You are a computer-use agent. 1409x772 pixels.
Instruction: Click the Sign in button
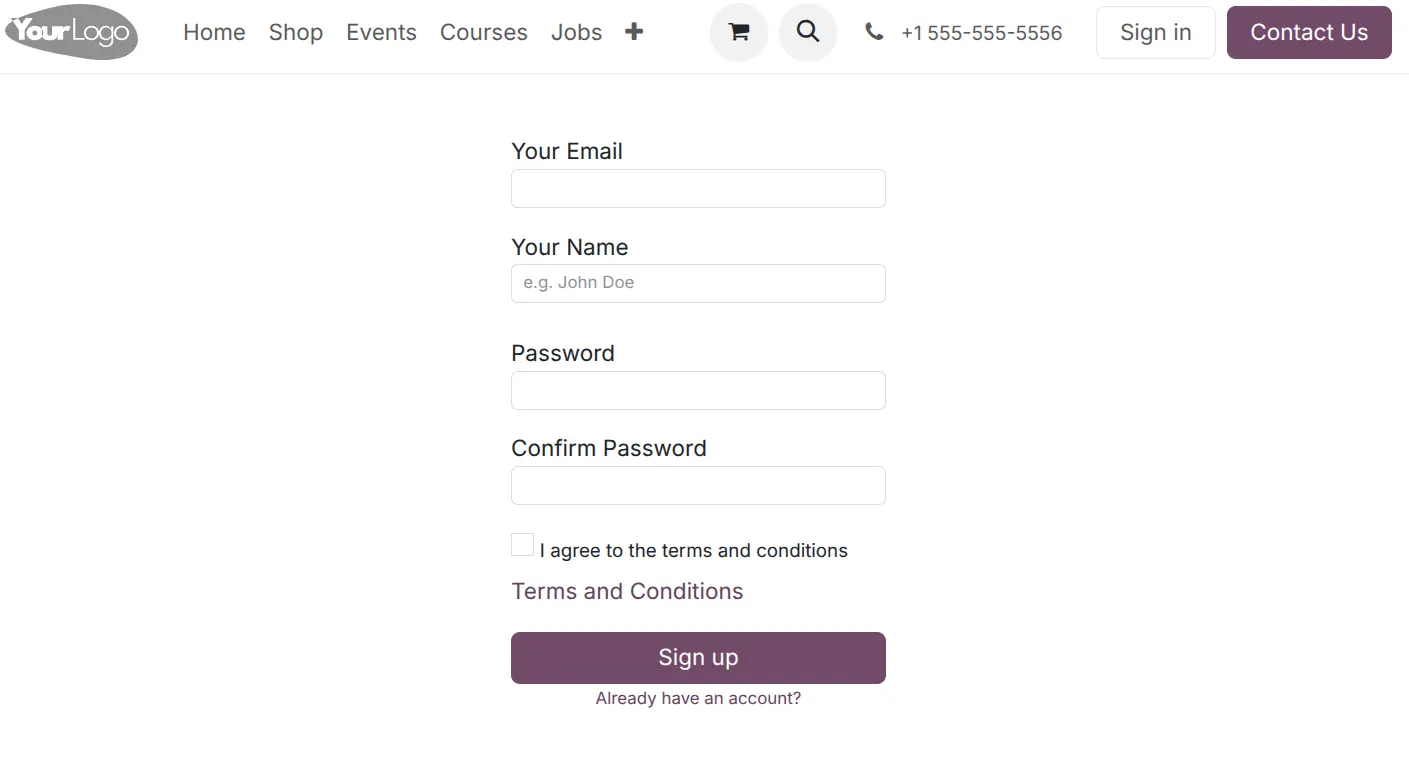tap(1156, 32)
